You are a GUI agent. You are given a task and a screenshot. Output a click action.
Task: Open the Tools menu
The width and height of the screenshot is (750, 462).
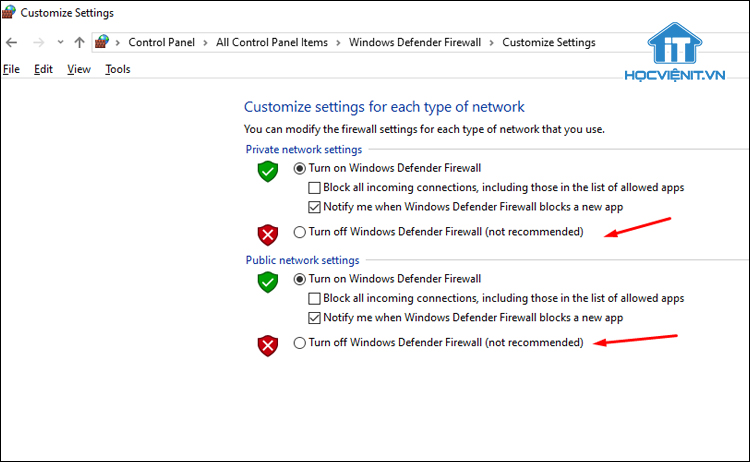click(x=118, y=69)
